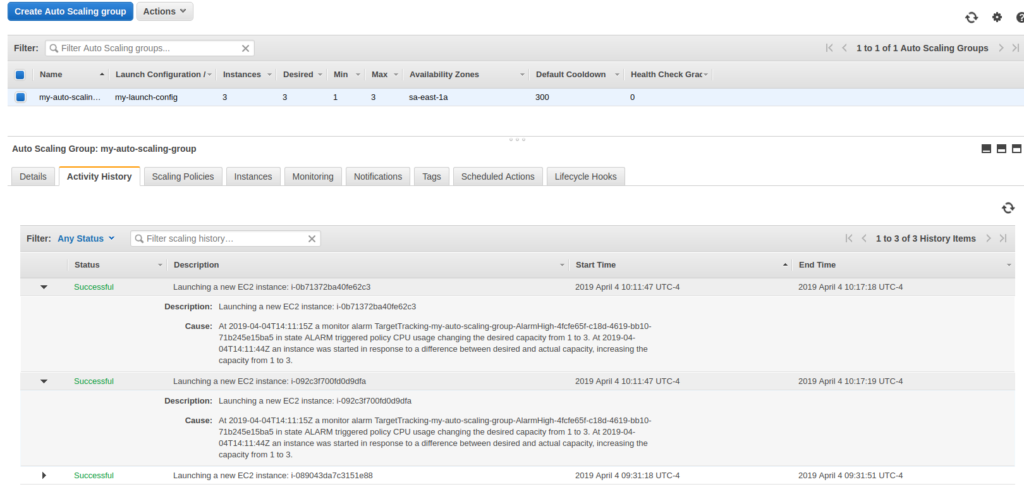Minimize the details pane using first layout icon
Viewport: 1024px width, 501px height.
pos(986,149)
